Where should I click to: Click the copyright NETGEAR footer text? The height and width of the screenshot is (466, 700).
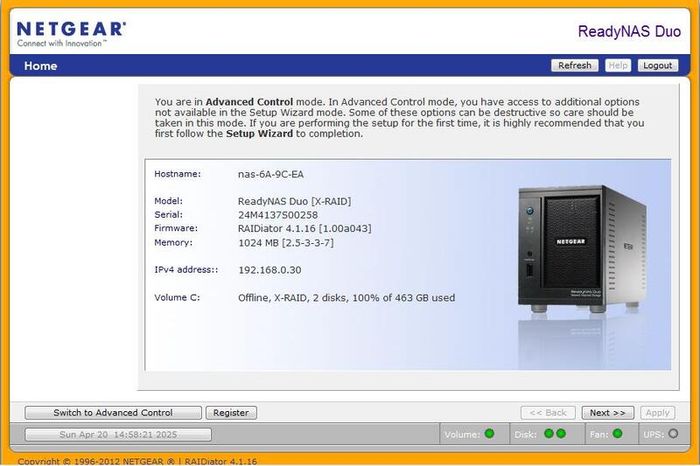(x=137, y=461)
